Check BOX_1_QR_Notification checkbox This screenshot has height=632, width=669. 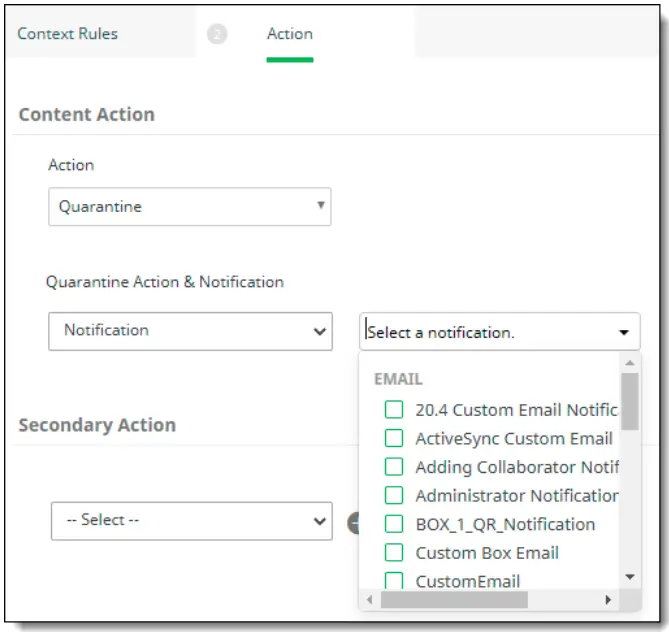393,524
